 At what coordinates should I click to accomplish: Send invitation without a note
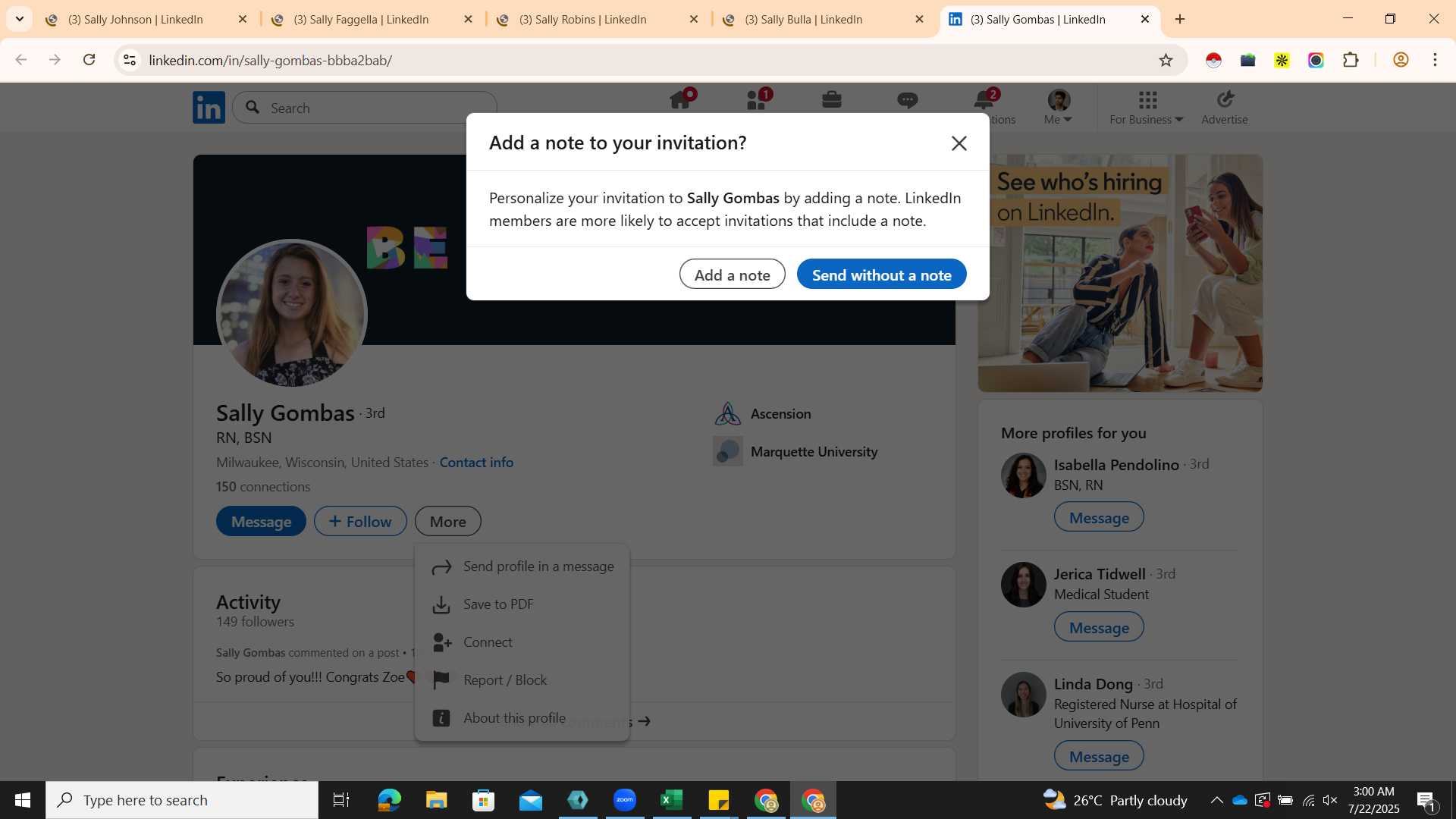[x=881, y=275]
